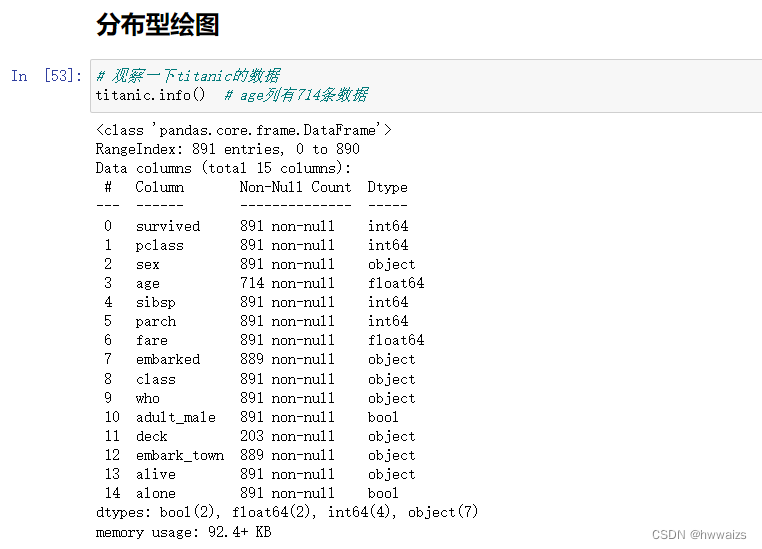Click the 'Data columns (total 15 columns)' line
Screen dimensions: 762x549
point(223,168)
